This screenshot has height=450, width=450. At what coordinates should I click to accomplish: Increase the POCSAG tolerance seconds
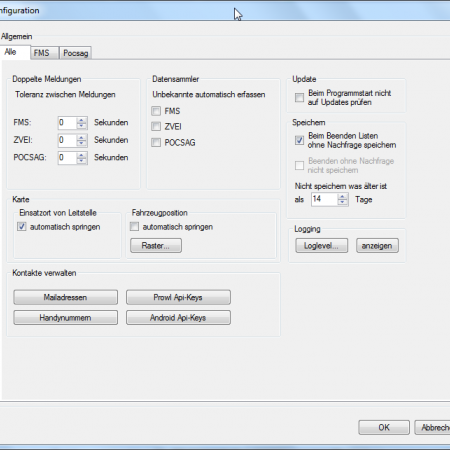coord(81,155)
